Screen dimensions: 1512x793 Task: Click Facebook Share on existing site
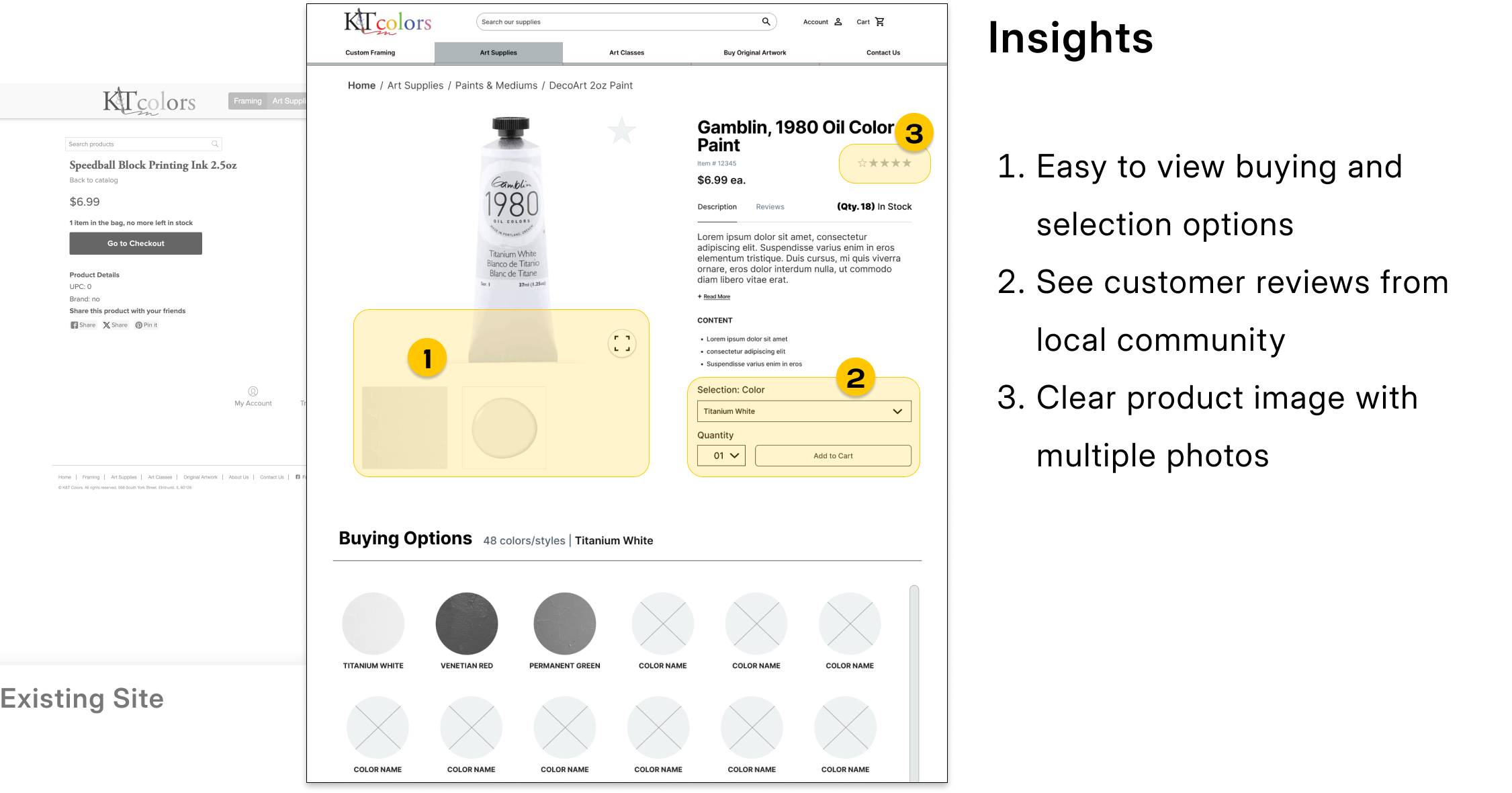click(83, 325)
